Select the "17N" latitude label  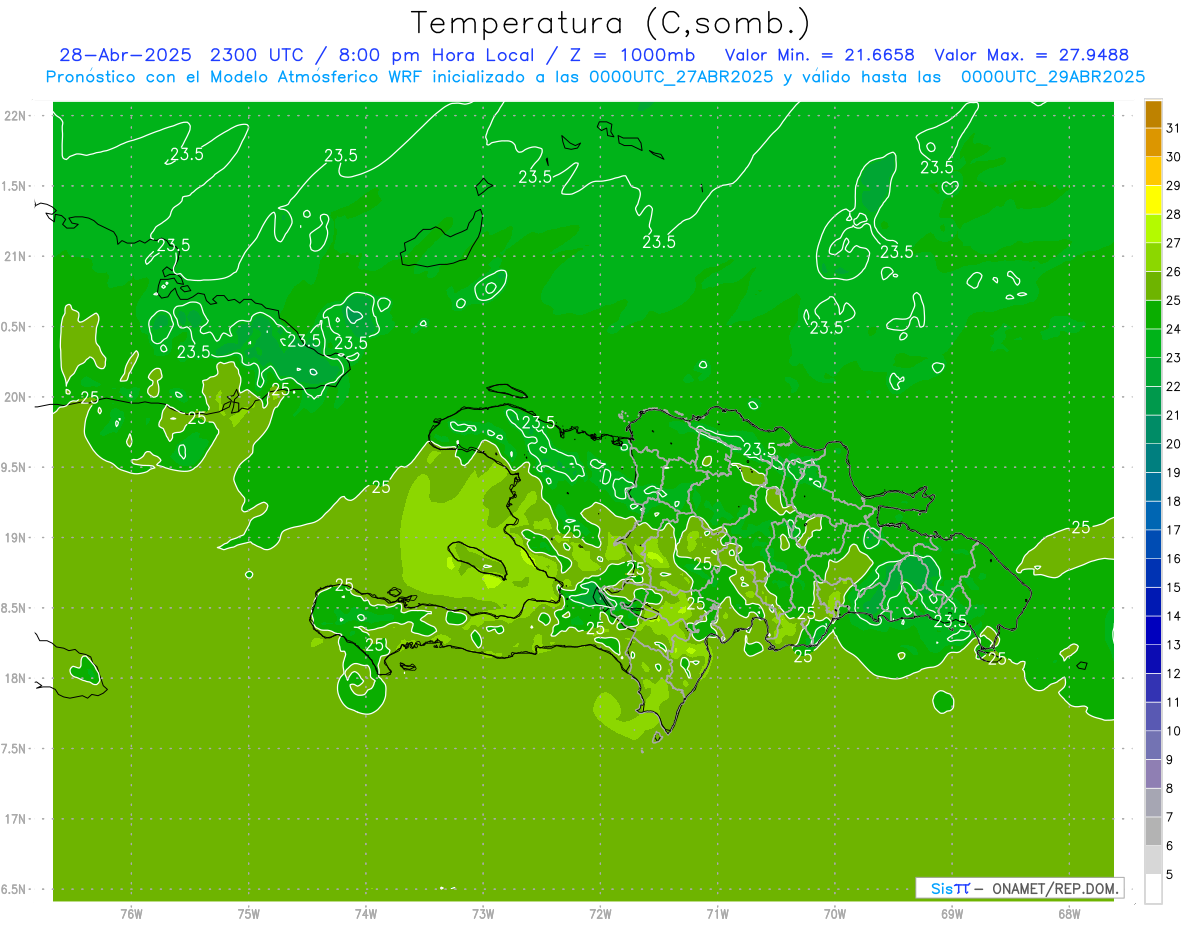(x=14, y=819)
